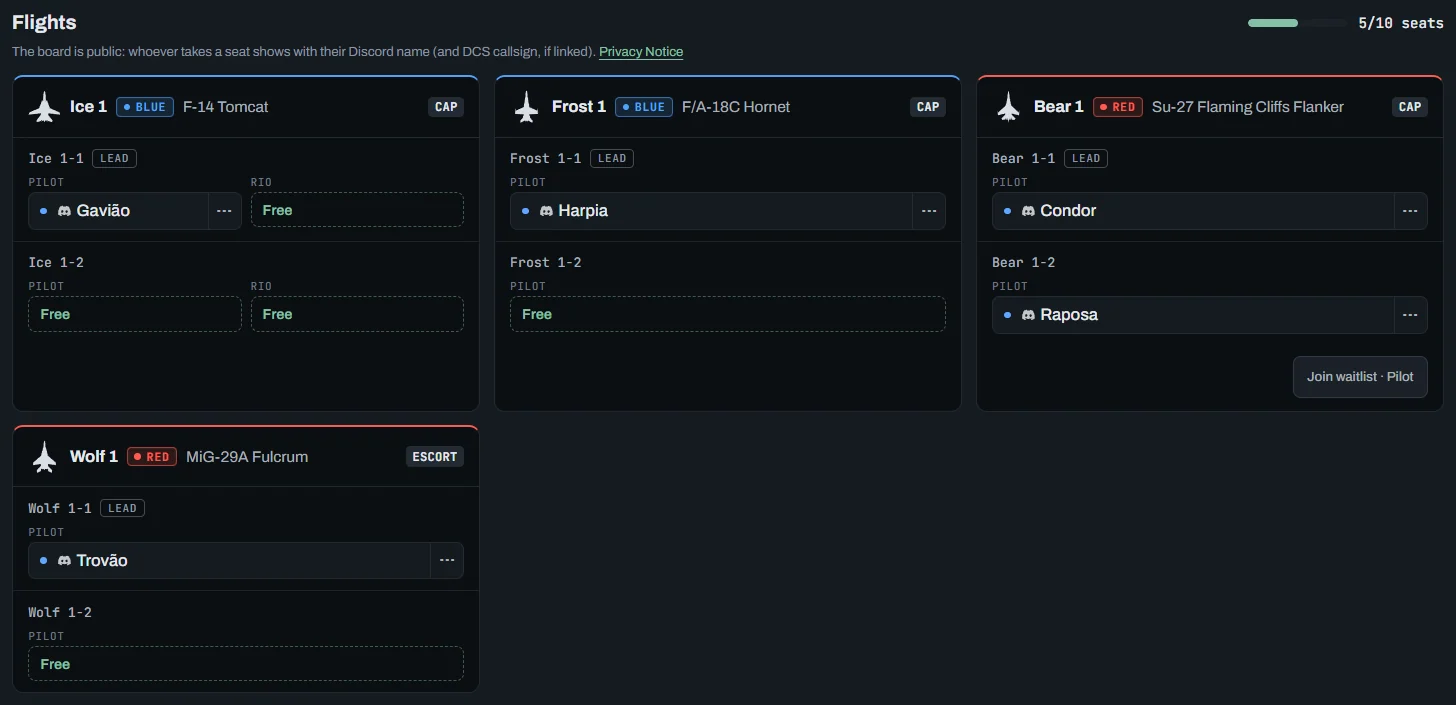Click the Wolf 1 flight jet icon

pos(44,457)
